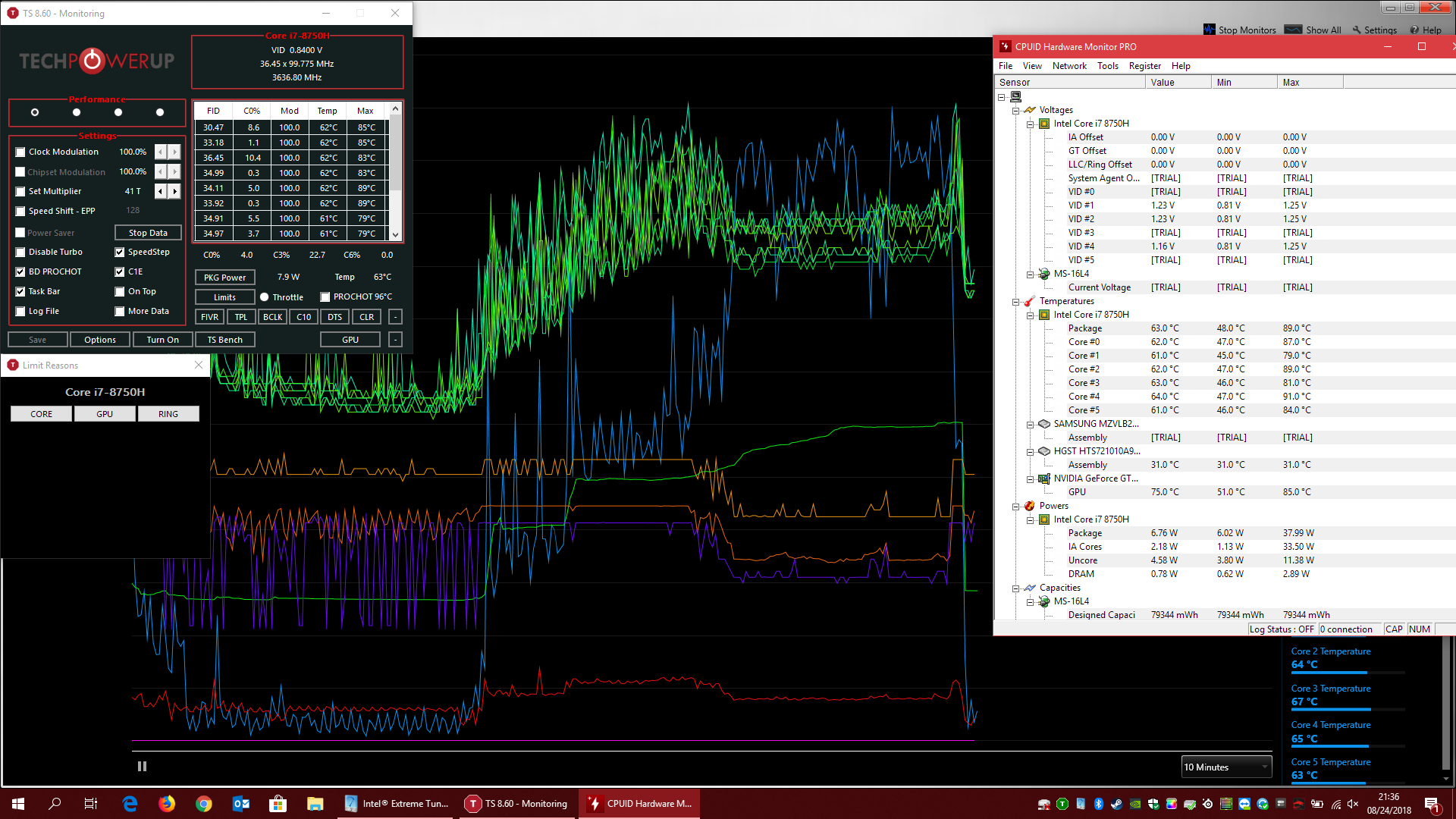Pause graph with the pause button
This screenshot has height=819, width=1456.
coord(142,766)
